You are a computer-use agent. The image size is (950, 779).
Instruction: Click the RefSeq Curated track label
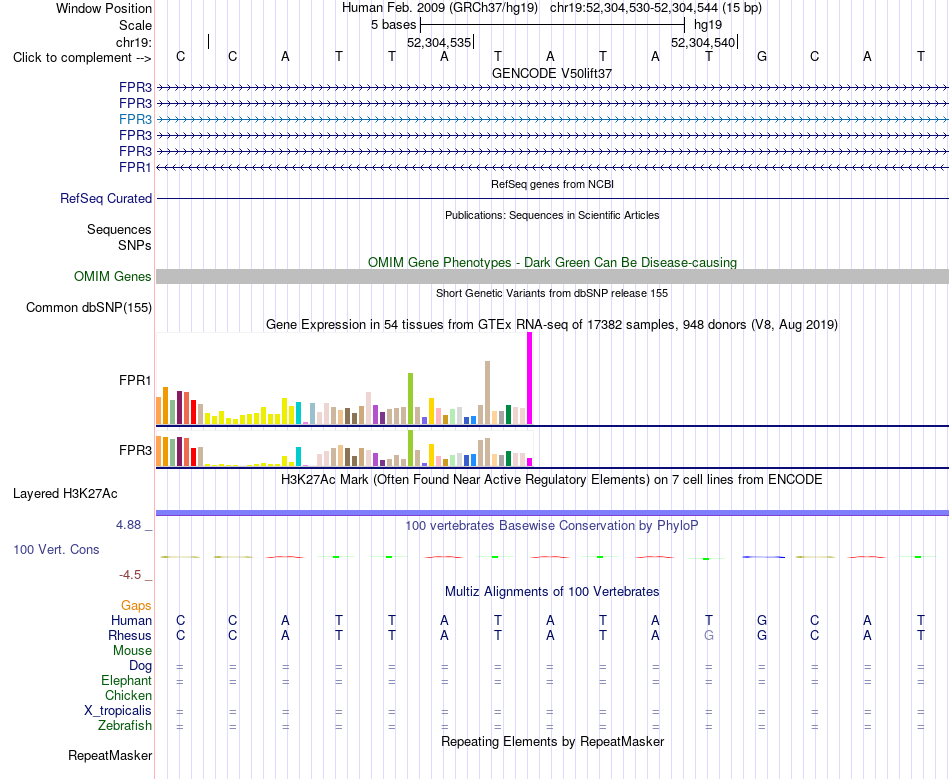(x=106, y=199)
